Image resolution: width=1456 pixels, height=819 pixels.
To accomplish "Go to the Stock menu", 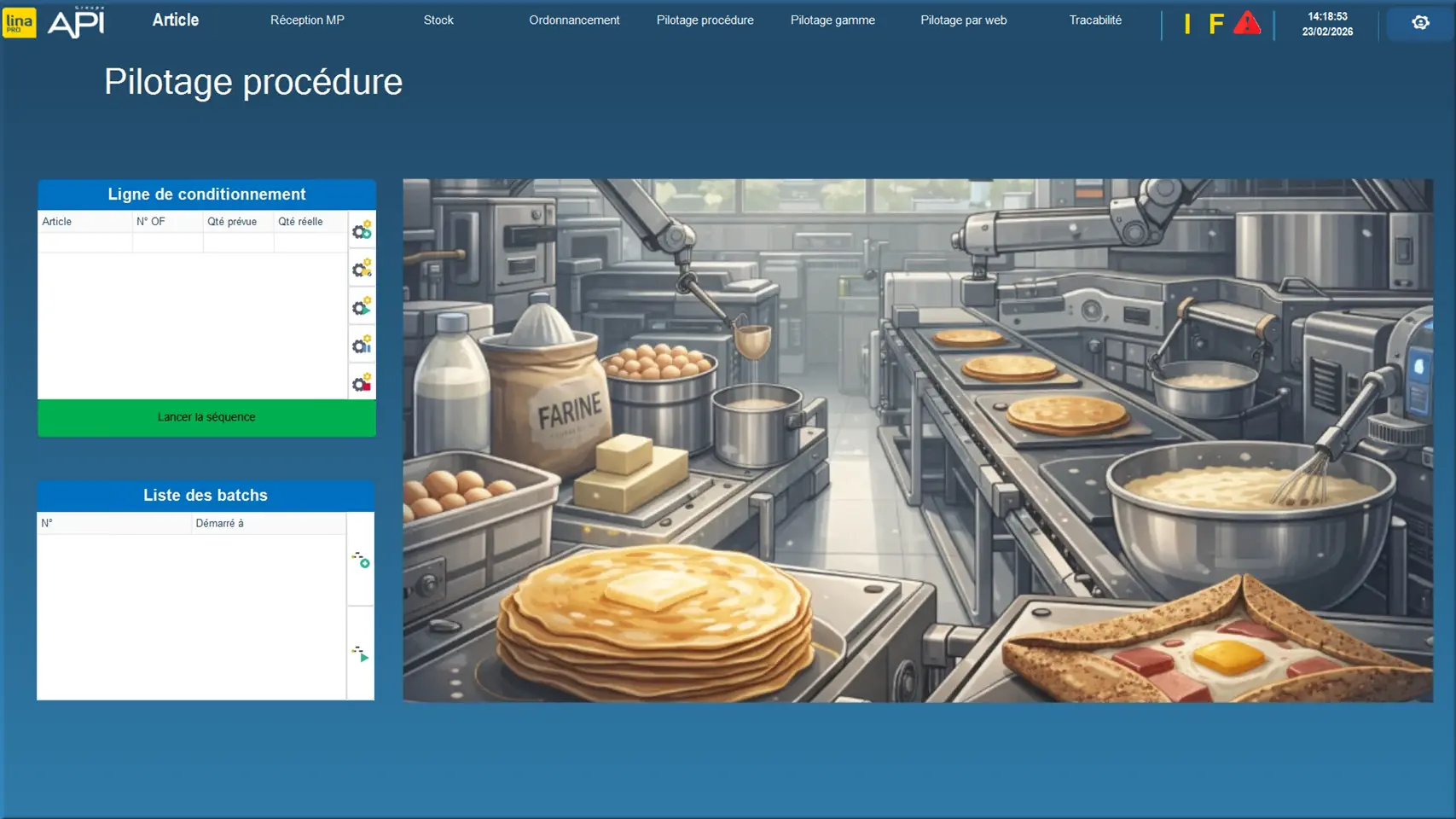I will pyautogui.click(x=438, y=20).
